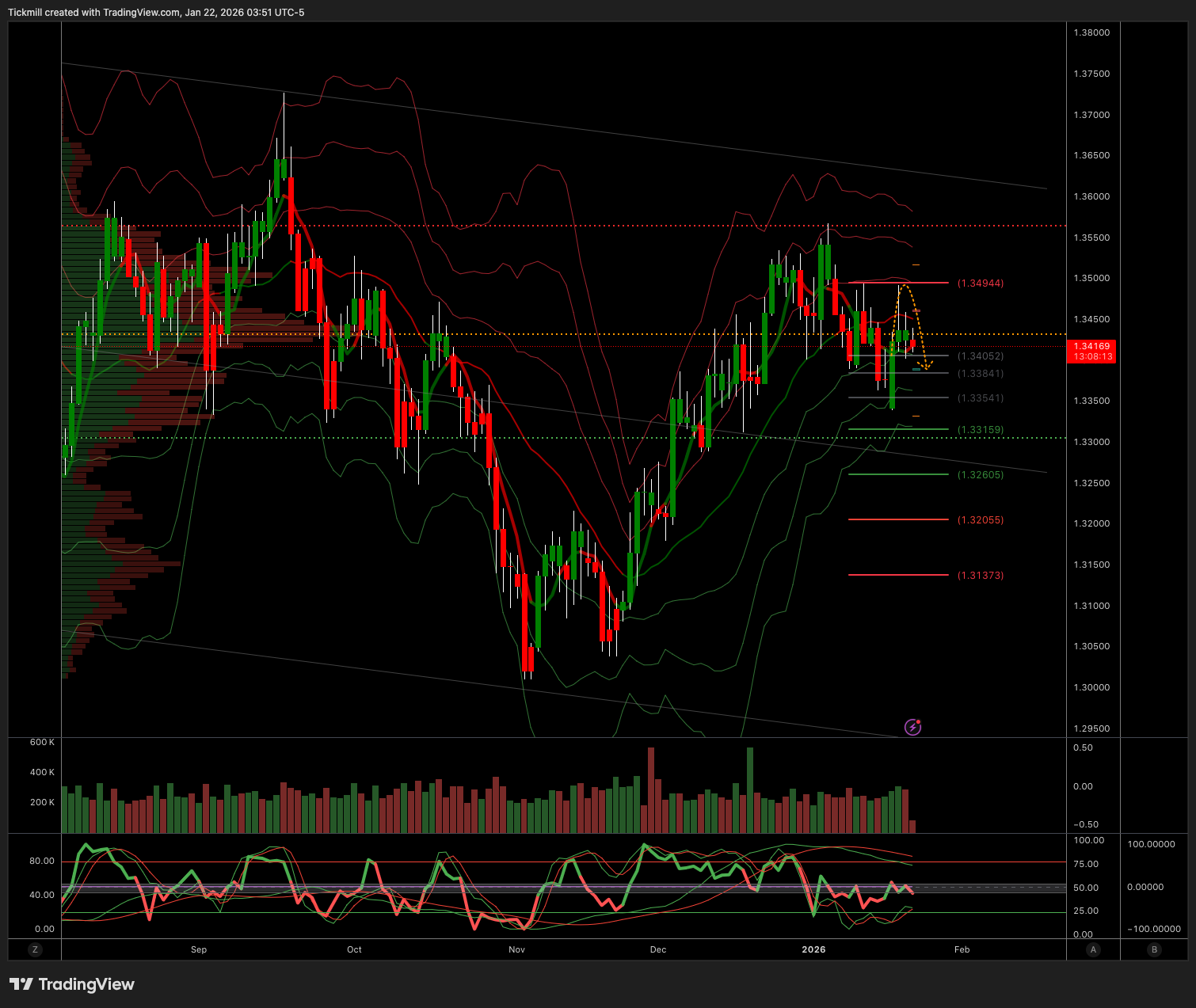Click the red current price label 1.34169
Screen dimensions: 1196x1008
[x=1092, y=352]
